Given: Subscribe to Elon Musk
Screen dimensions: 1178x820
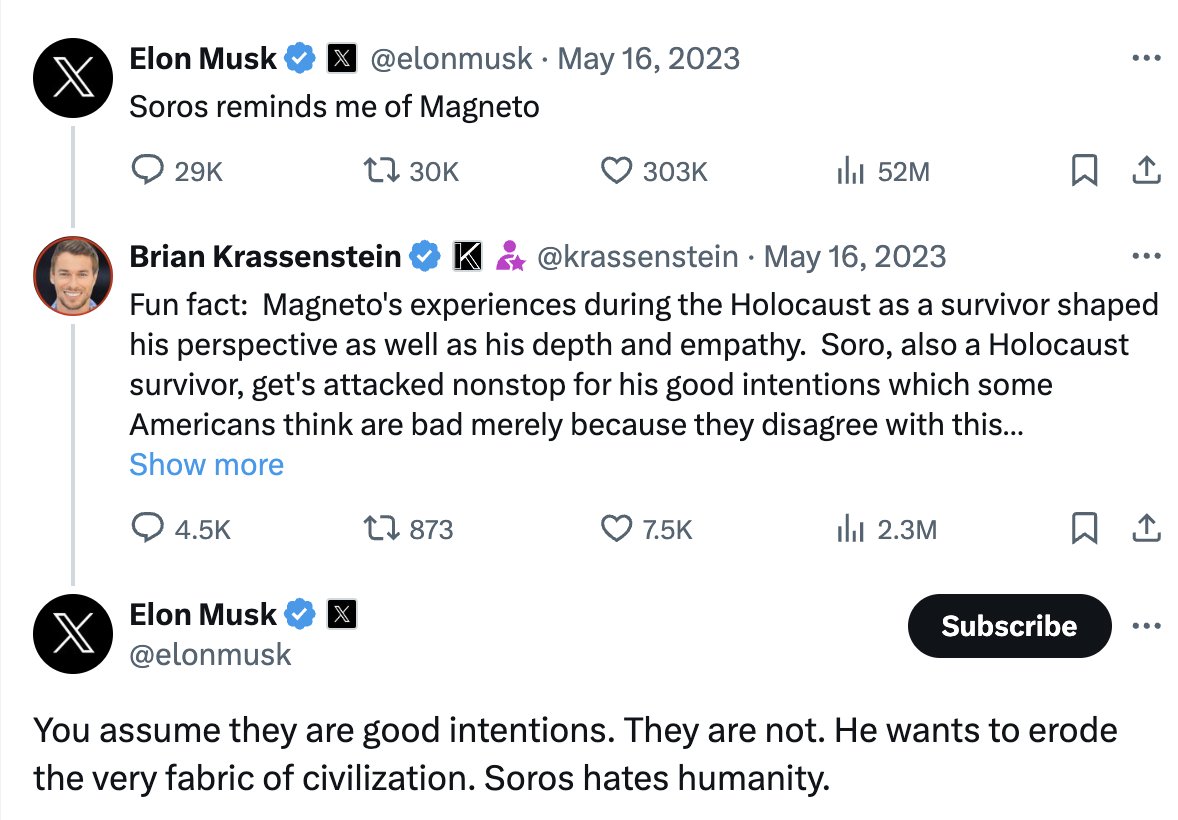Looking at the screenshot, I should click(x=1009, y=625).
